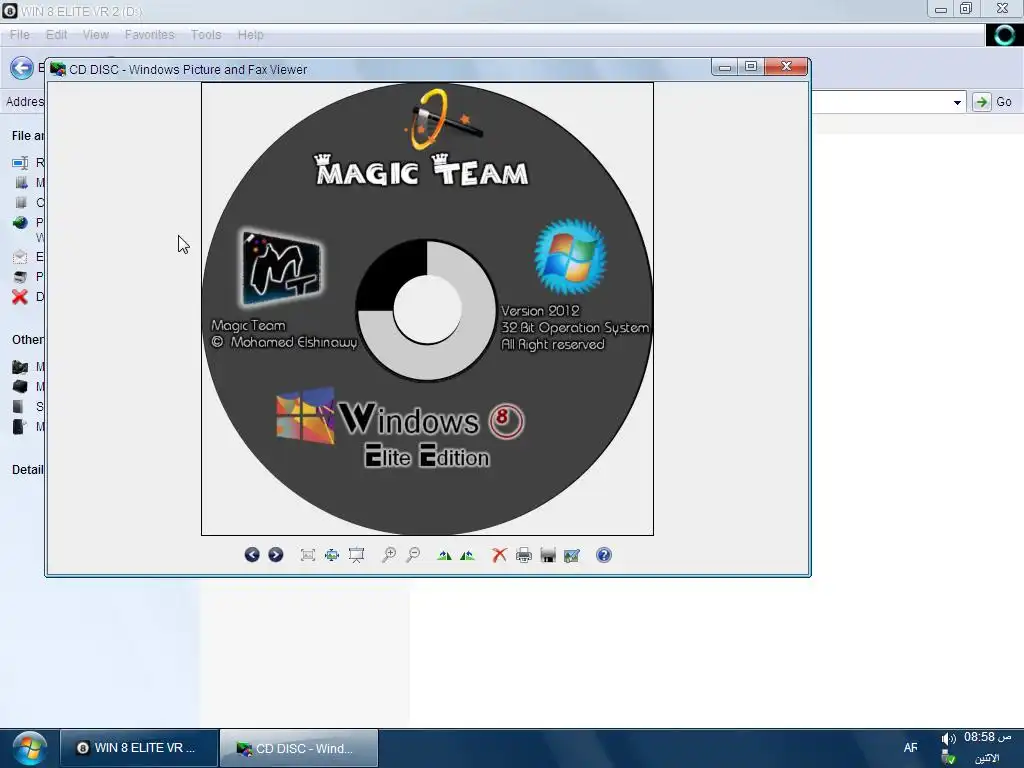Click the green shield tray icon
The image size is (1024, 768).
click(x=948, y=759)
